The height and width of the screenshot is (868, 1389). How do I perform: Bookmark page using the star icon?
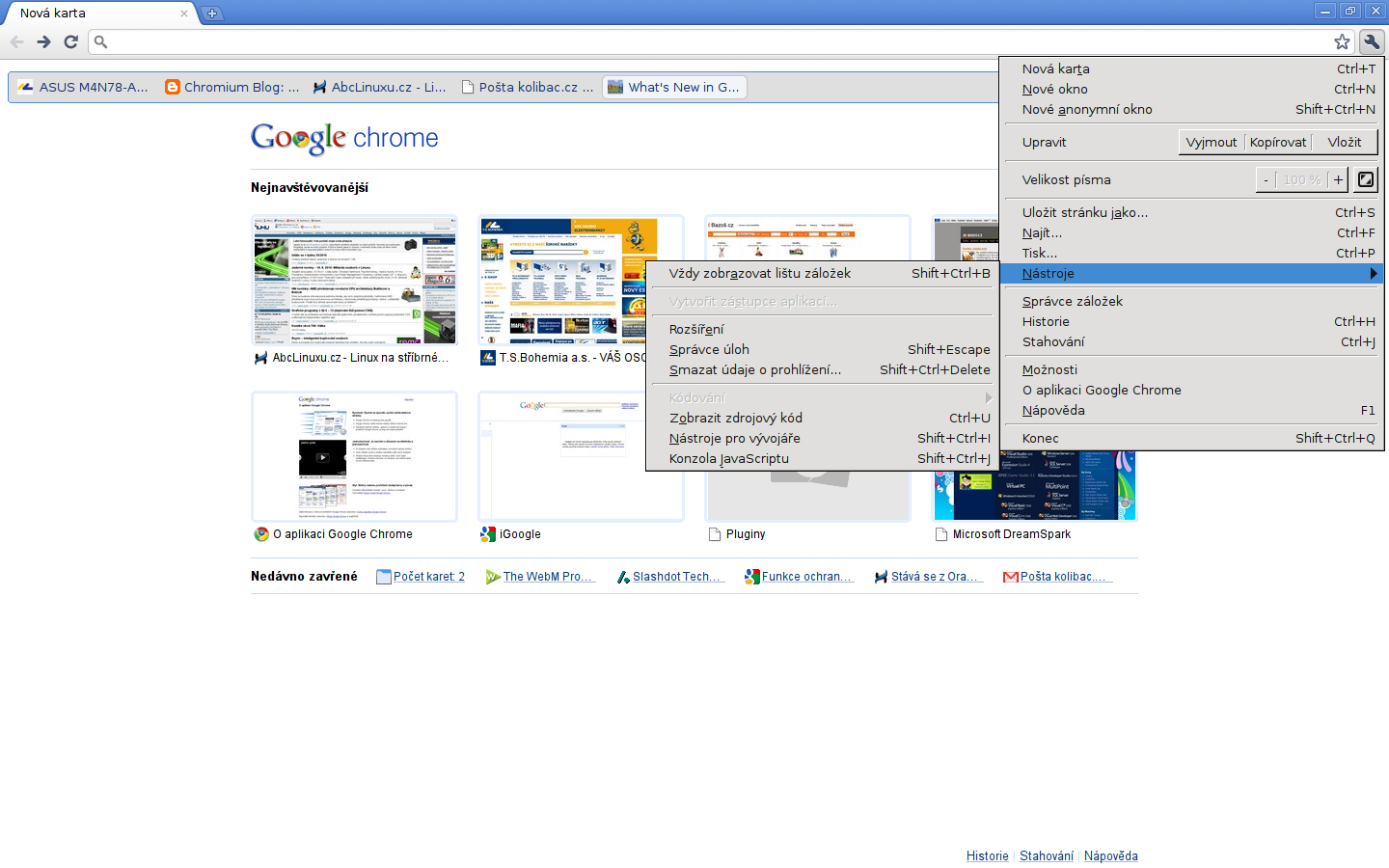point(1342,41)
